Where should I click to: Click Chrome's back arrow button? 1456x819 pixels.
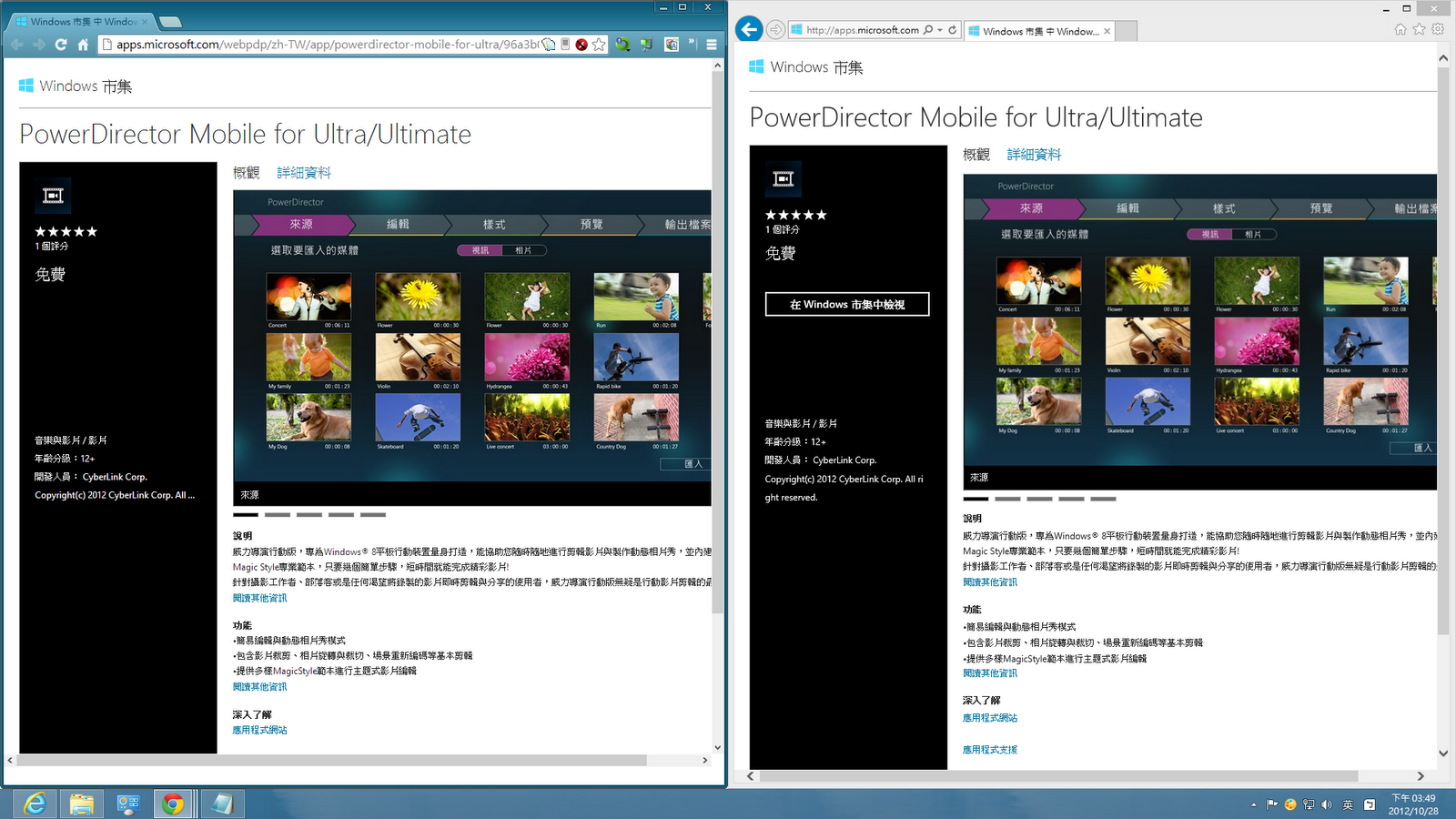[17, 45]
